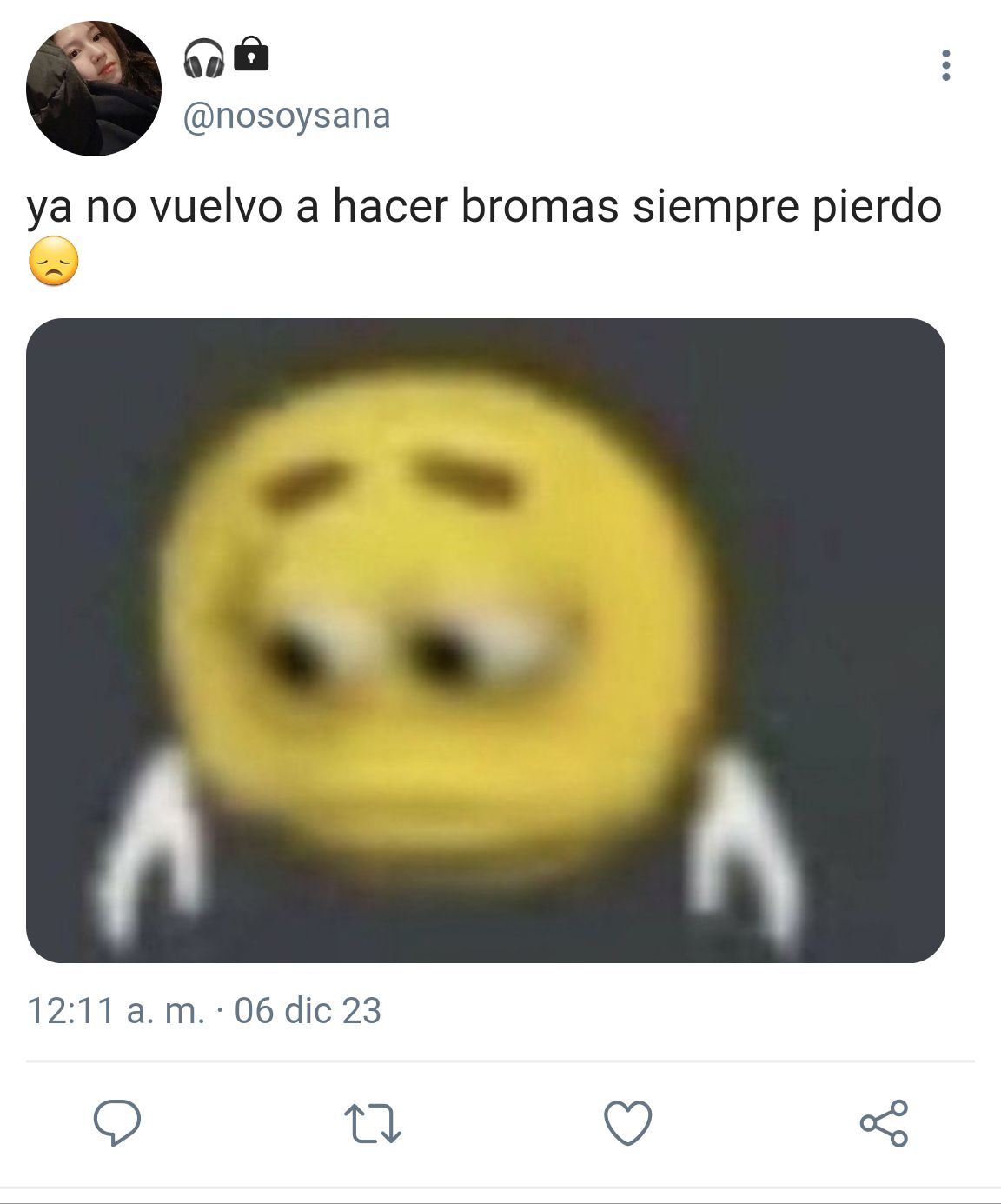Tap the reply speech bubble icon
This screenshot has height=1204, width=1001.
point(116,1123)
